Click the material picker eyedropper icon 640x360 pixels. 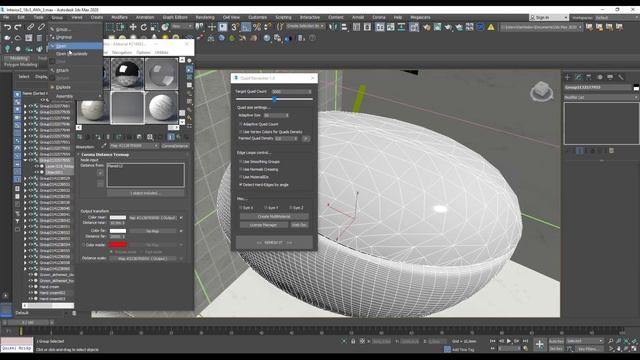tap(104, 146)
